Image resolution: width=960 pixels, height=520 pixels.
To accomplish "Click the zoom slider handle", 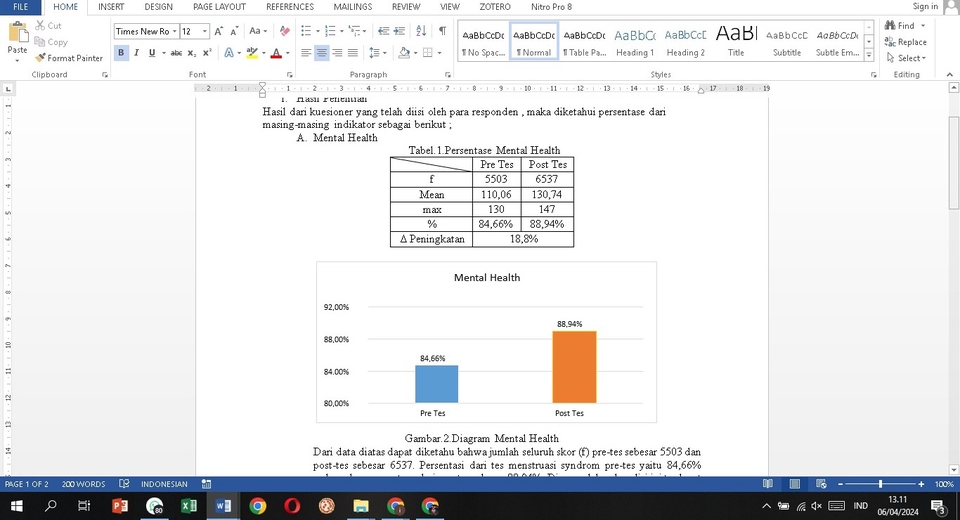I will [x=880, y=484].
